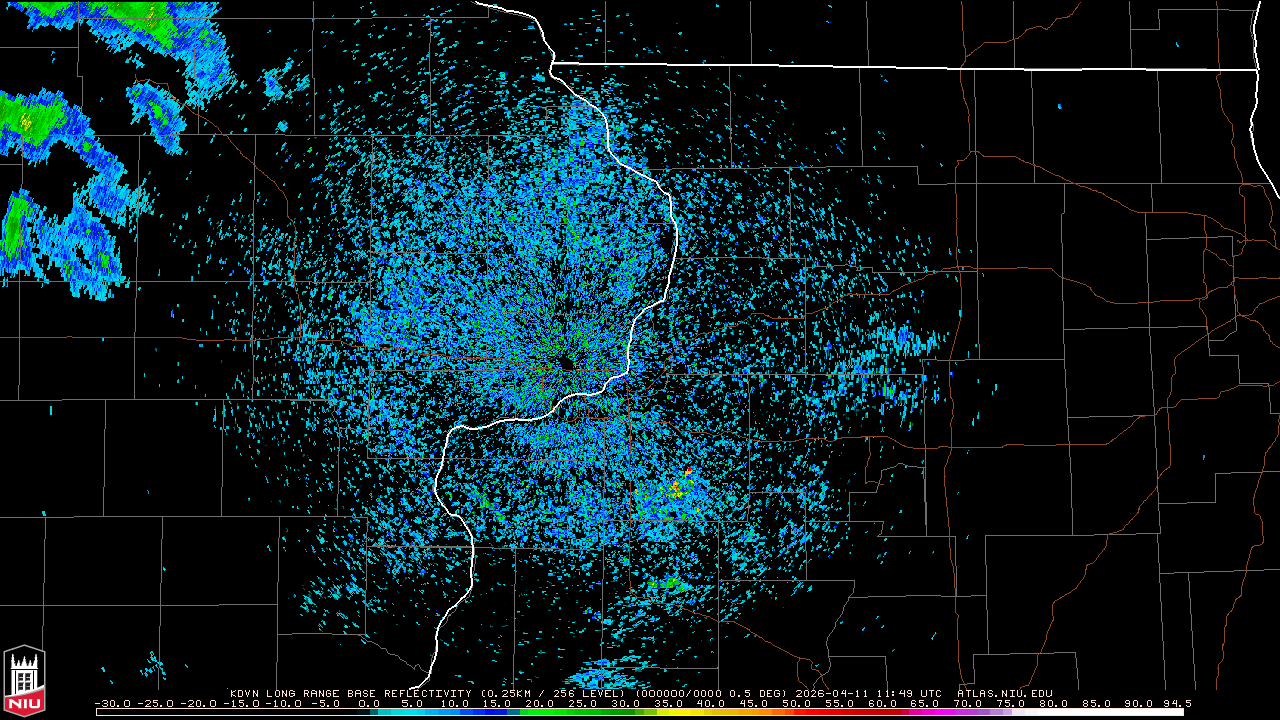Click the isolated blue dot in the upper right

click(x=1059, y=105)
